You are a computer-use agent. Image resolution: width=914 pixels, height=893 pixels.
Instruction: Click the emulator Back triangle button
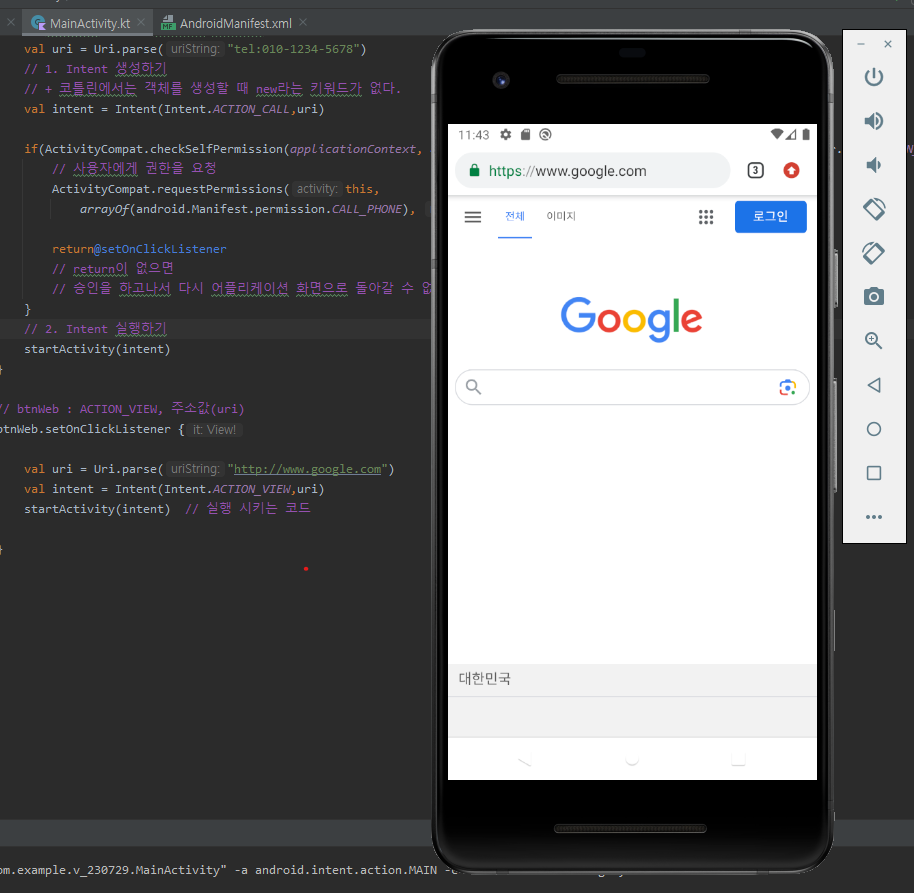click(x=873, y=385)
